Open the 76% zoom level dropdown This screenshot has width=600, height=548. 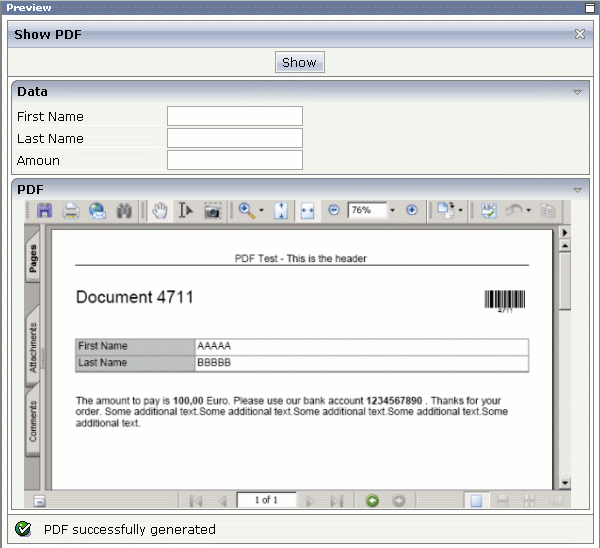click(392, 211)
